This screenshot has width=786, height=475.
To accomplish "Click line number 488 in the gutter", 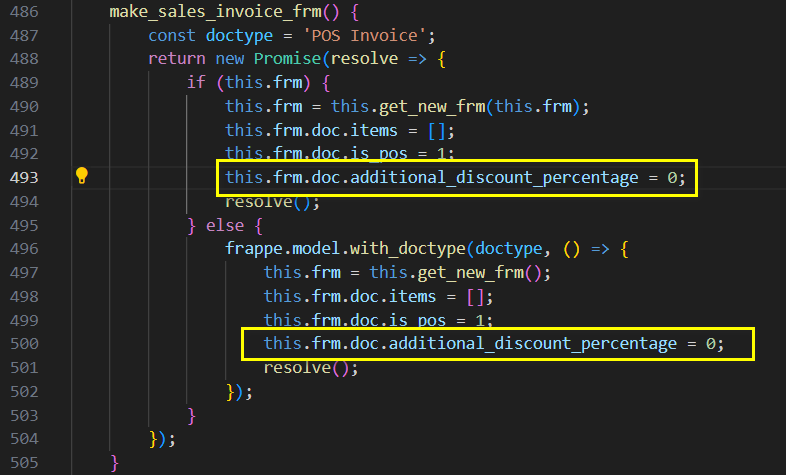I will click(24, 59).
